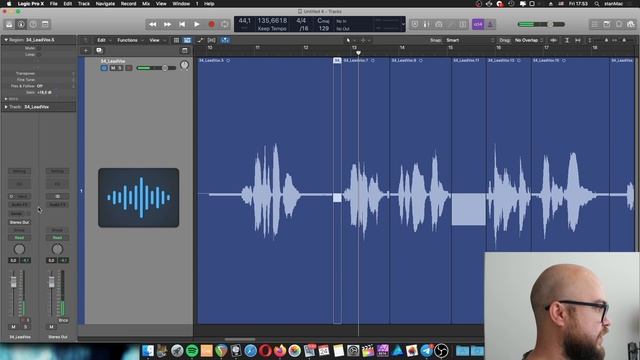The height and width of the screenshot is (360, 640).
Task: Adjust the master volume slider
Action: pyautogui.click(x=541, y=24)
